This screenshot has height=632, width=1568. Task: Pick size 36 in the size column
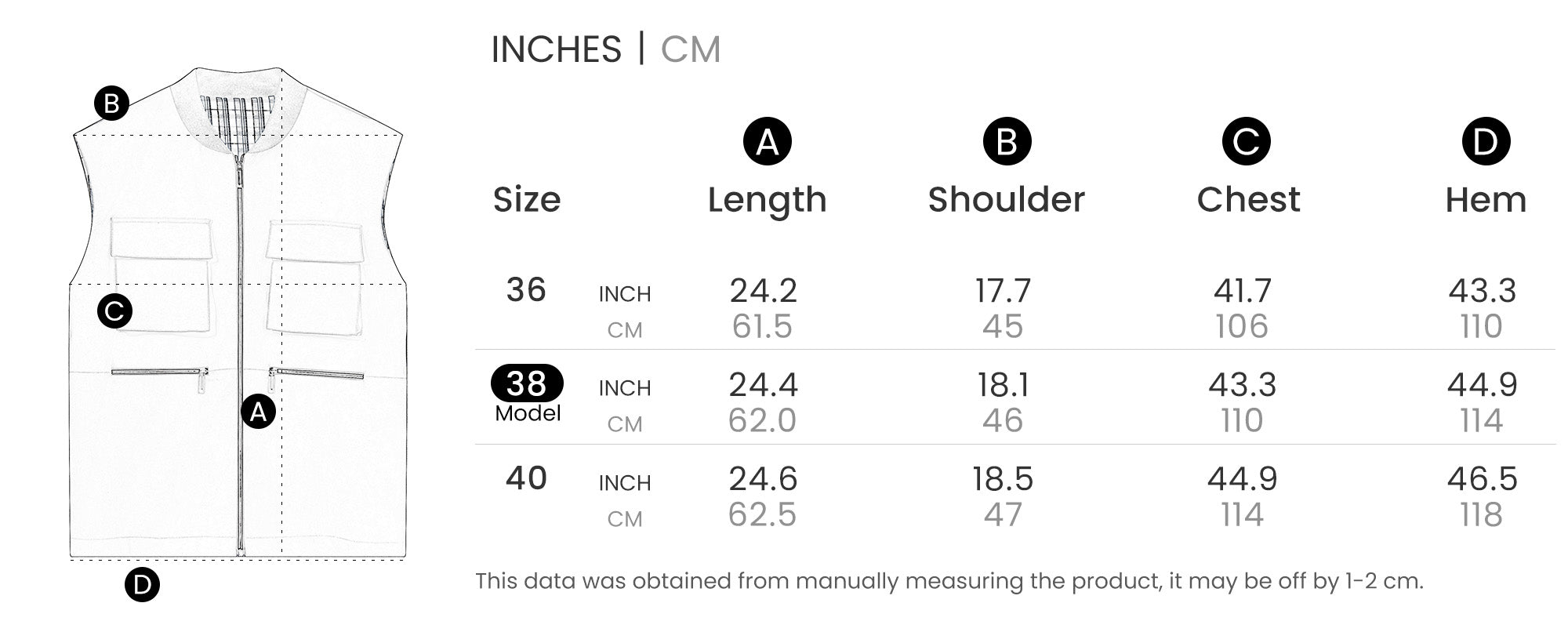526,290
